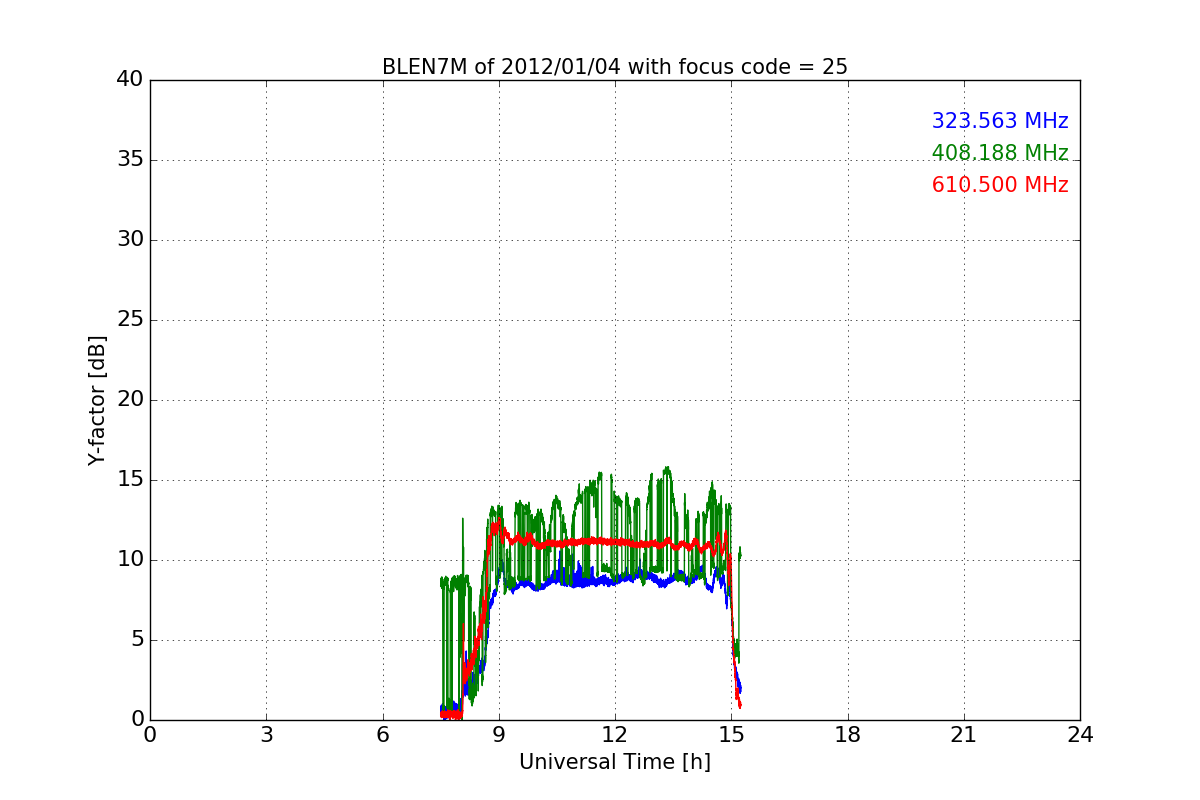Click the 'Universal Time [h]' axis label
The height and width of the screenshot is (800, 1200).
point(615,762)
